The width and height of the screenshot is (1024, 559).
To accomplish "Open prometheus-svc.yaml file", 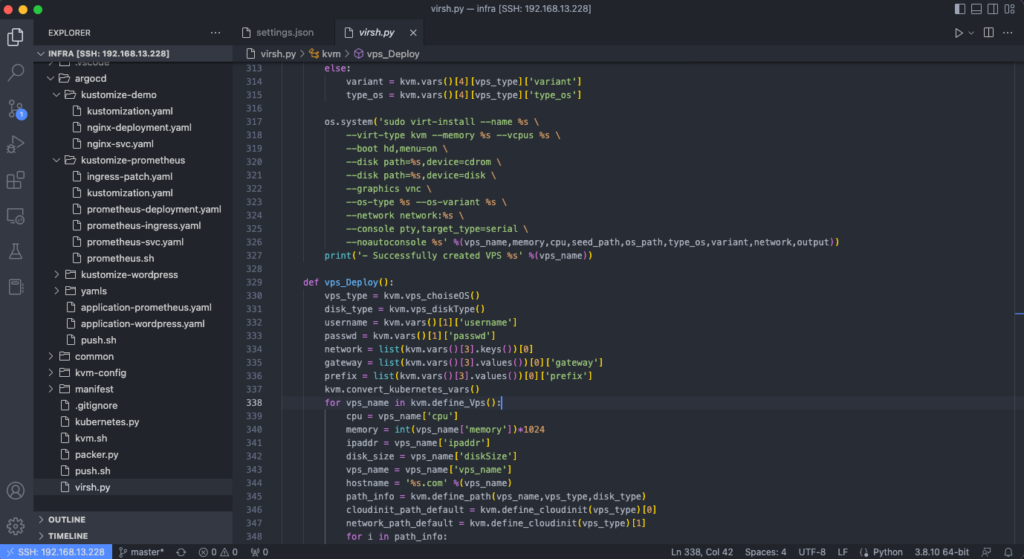I will [133, 242].
